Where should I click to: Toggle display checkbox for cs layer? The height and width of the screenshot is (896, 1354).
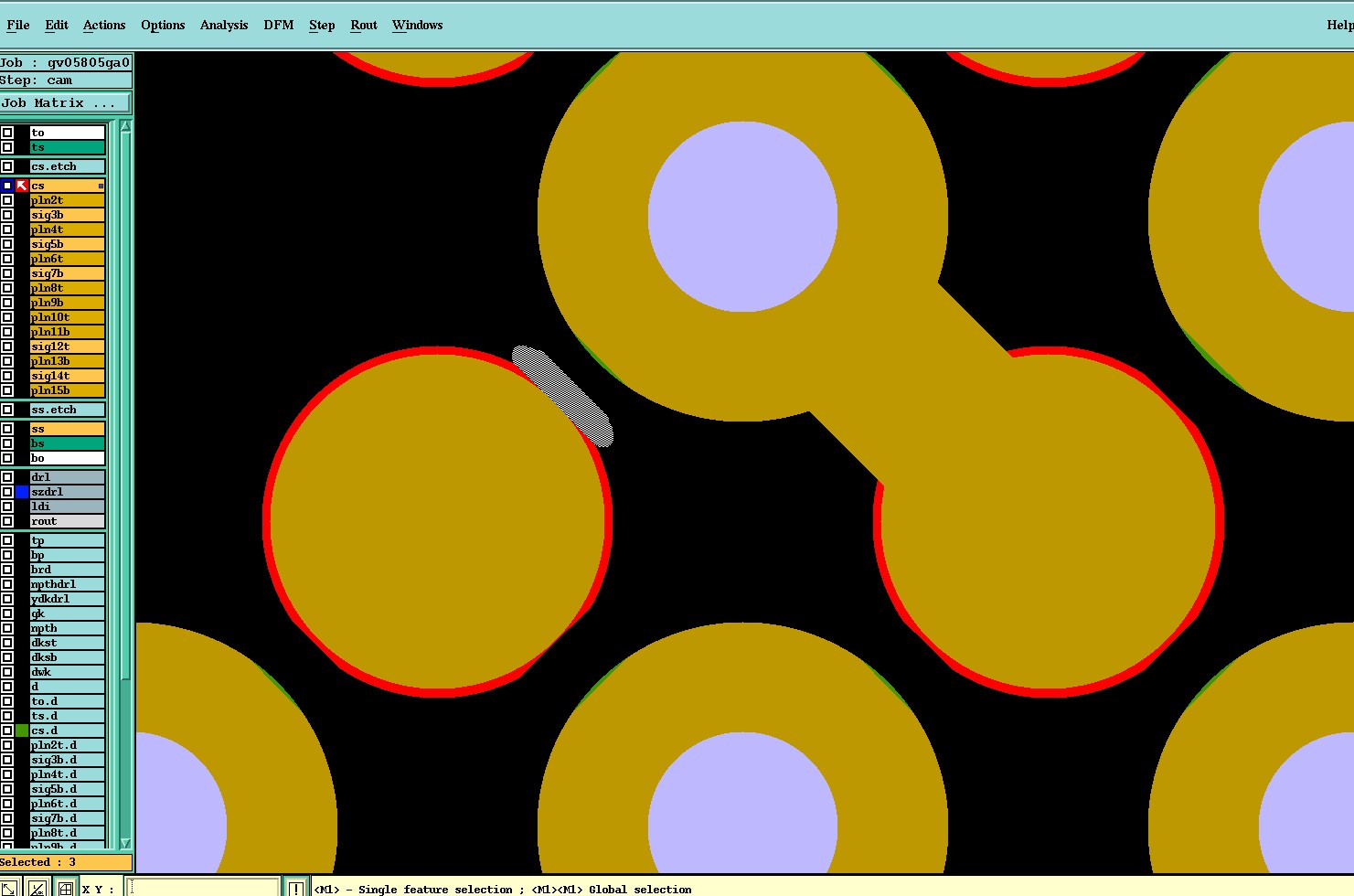(7, 186)
